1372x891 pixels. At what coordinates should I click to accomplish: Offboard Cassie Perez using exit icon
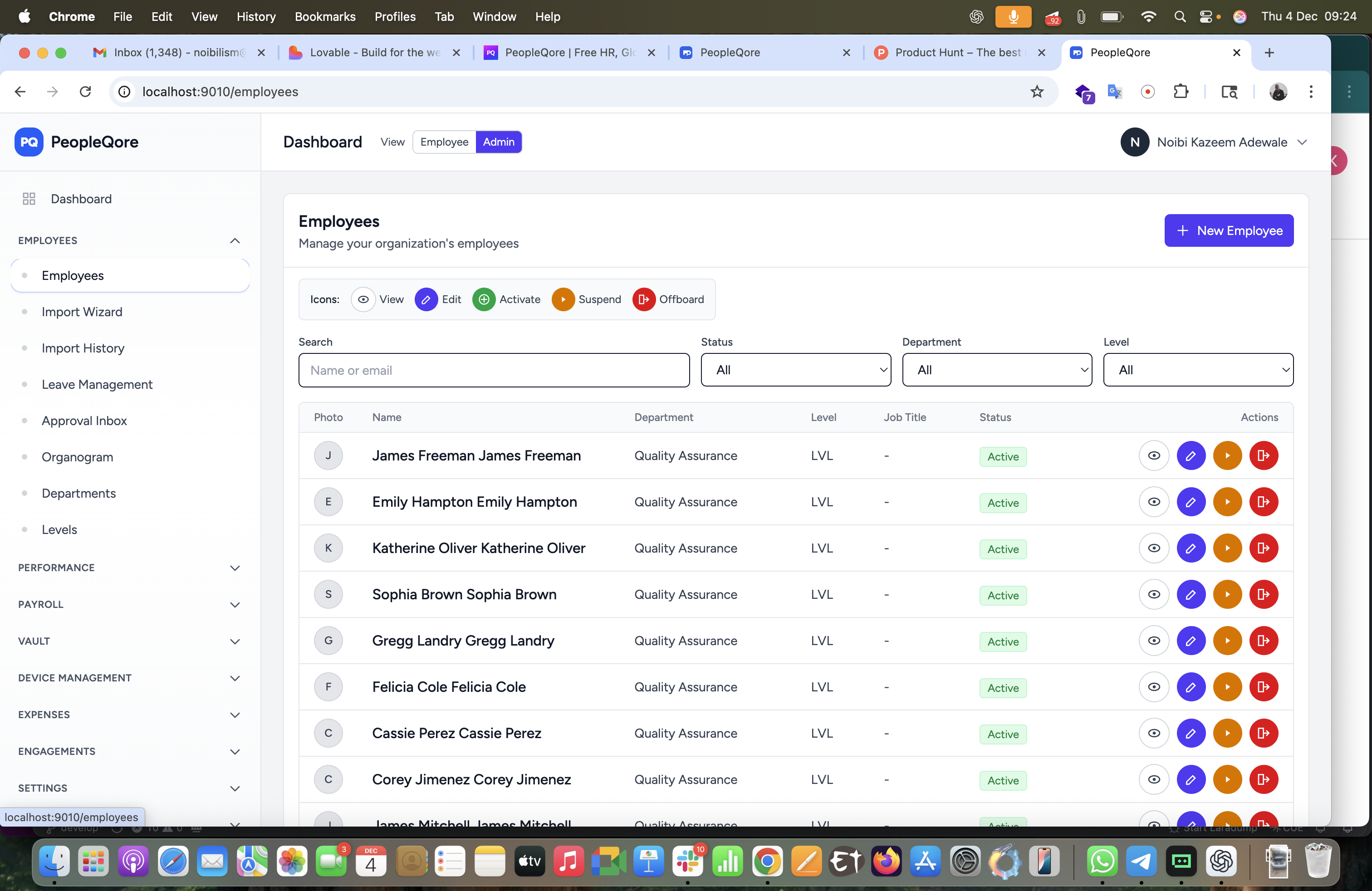pyautogui.click(x=1263, y=733)
